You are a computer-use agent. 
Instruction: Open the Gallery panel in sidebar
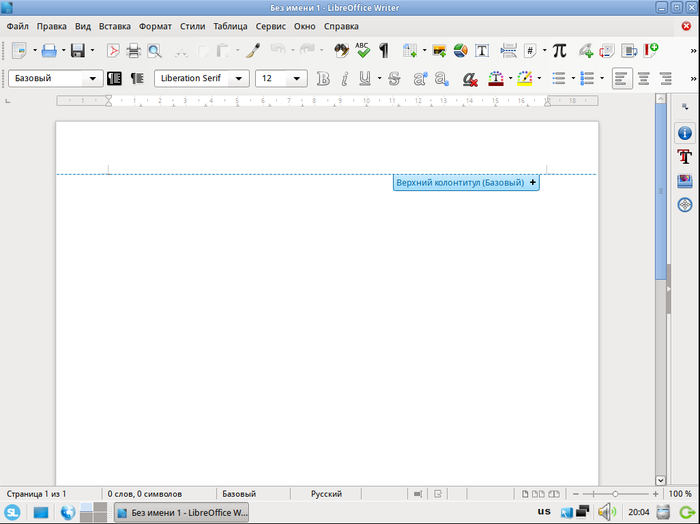pyautogui.click(x=685, y=181)
